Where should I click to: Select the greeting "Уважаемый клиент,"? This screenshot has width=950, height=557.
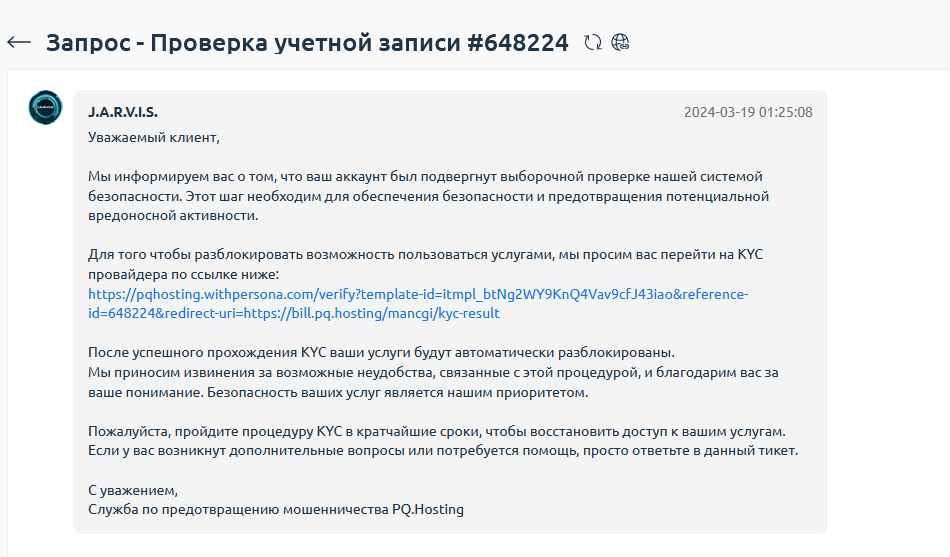click(154, 138)
